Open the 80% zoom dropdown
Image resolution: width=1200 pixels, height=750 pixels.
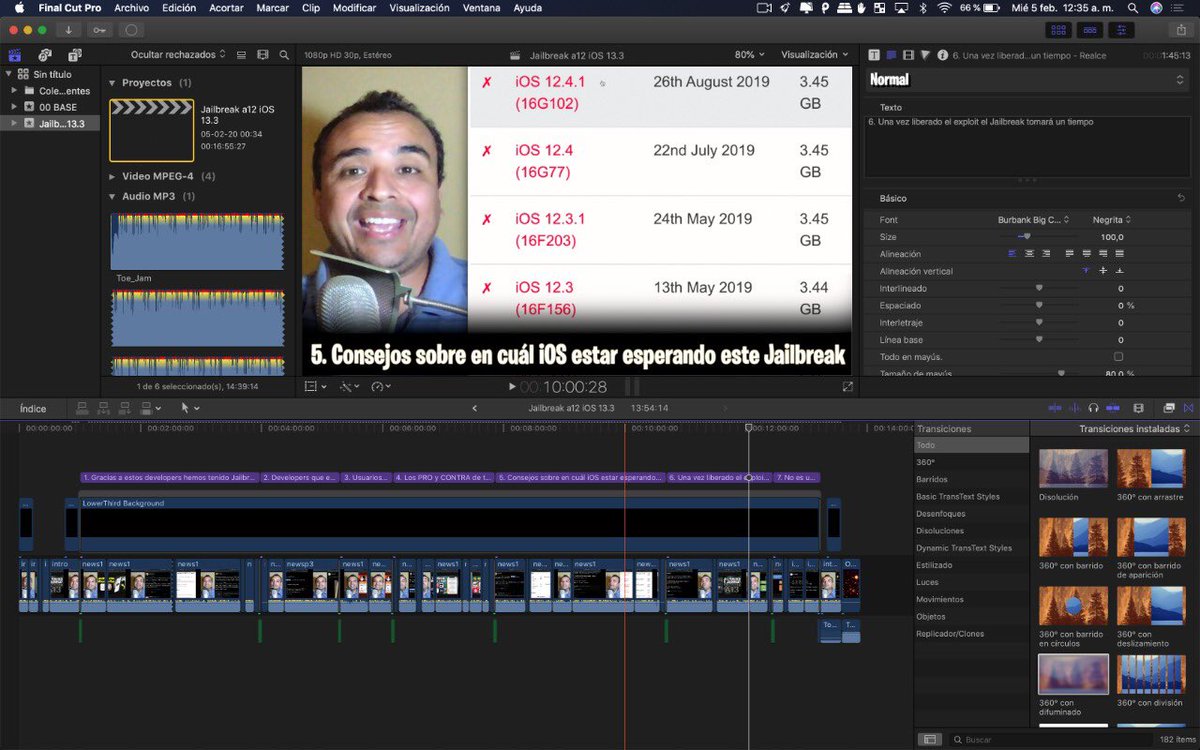(x=750, y=54)
